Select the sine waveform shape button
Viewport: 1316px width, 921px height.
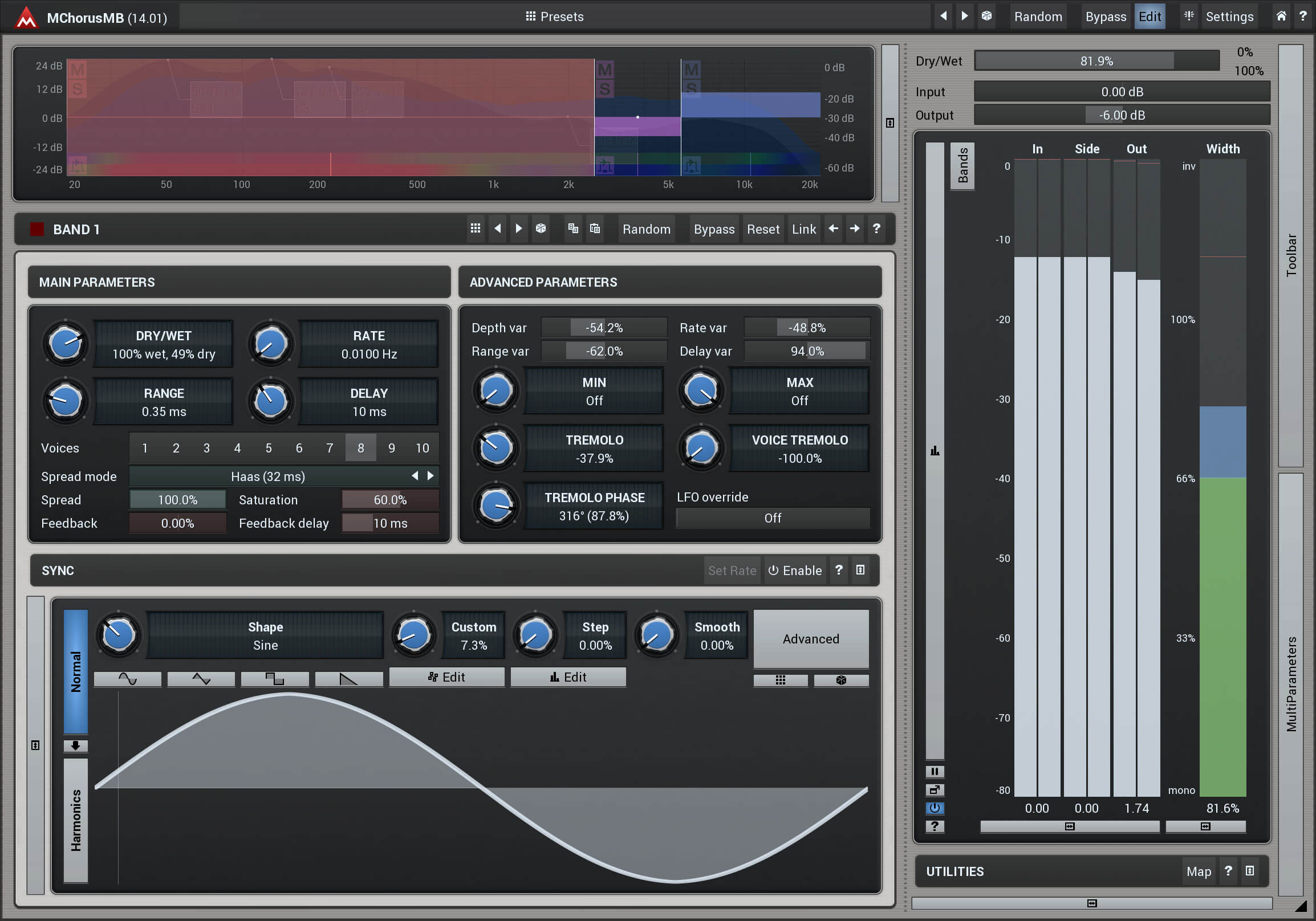point(127,679)
